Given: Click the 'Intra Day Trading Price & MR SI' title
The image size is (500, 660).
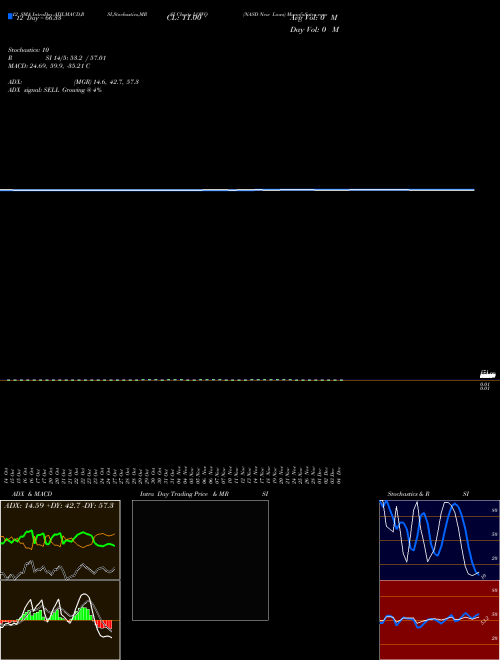Looking at the screenshot, I should click(204, 494).
